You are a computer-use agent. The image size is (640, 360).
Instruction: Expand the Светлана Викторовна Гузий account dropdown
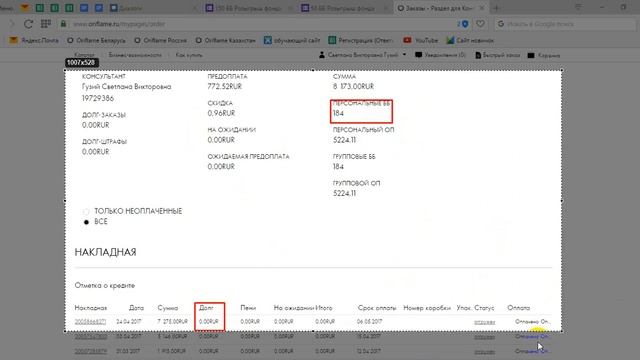(362, 55)
